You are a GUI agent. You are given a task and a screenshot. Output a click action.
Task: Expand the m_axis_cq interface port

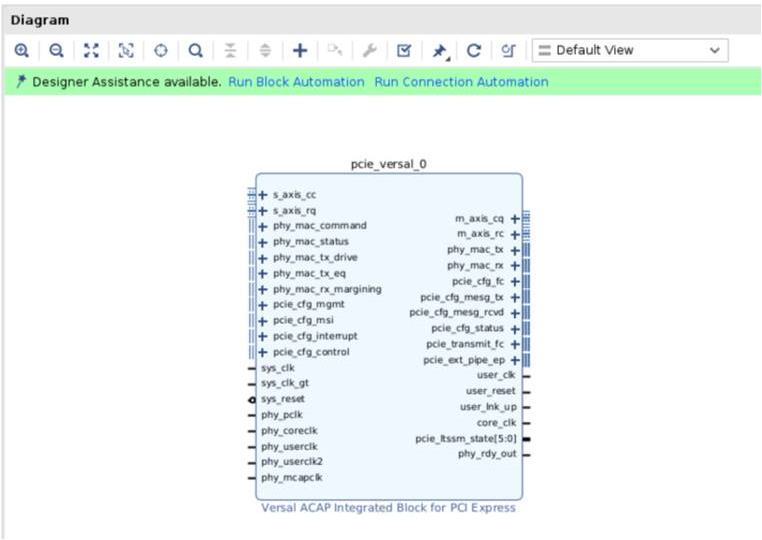pos(515,218)
